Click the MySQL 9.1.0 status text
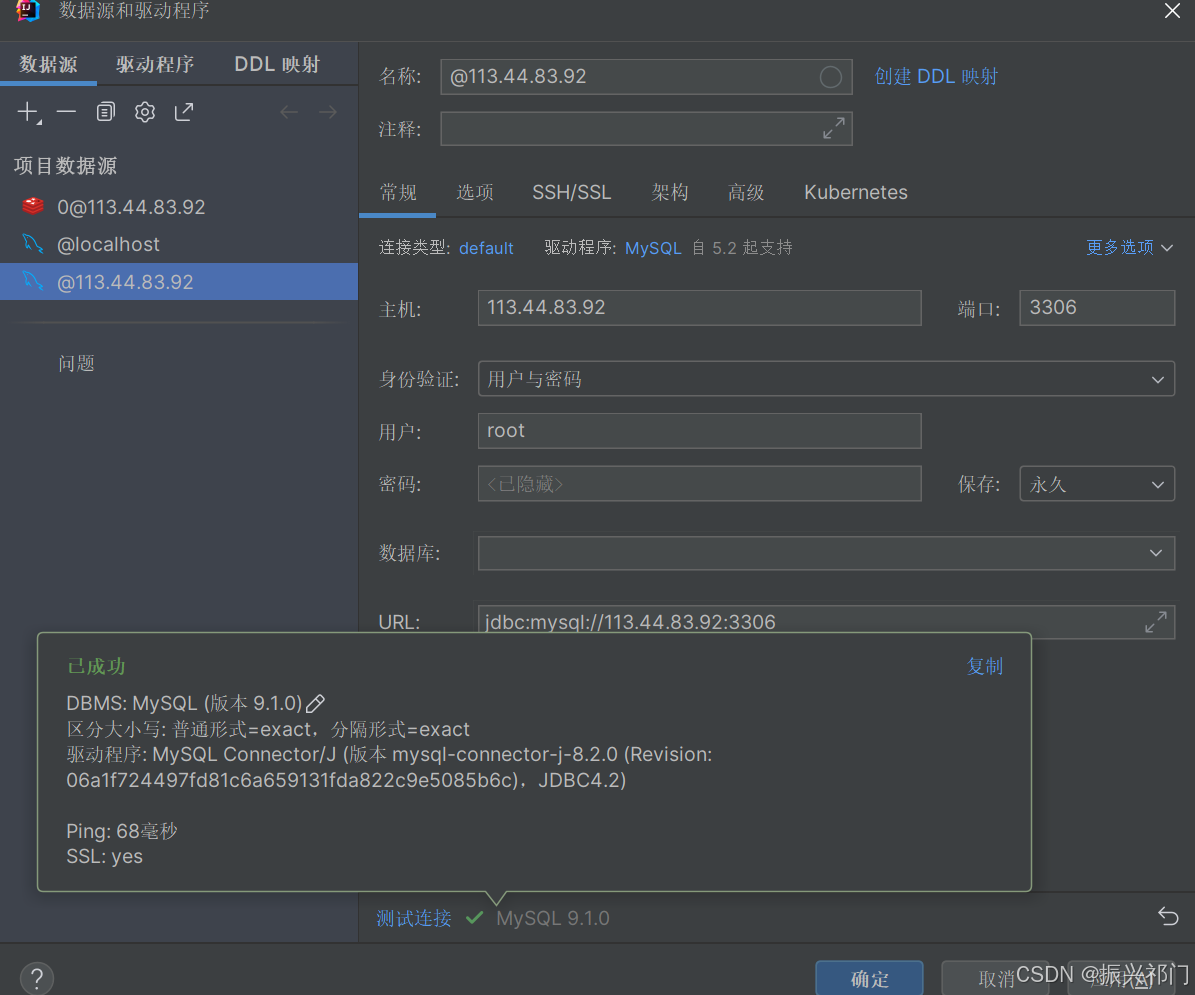Screen dimensions: 1195x995 553,918
